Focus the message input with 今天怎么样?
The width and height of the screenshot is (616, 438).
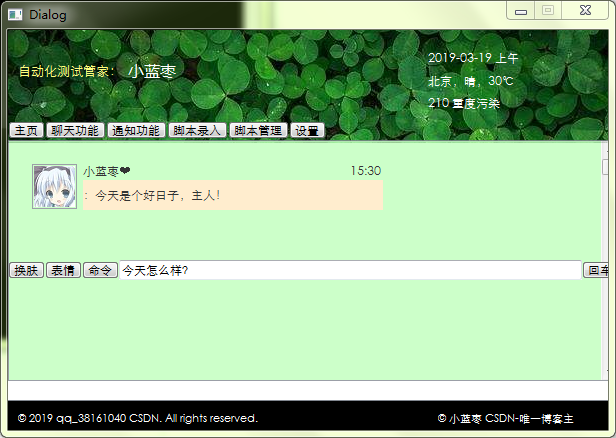click(350, 270)
